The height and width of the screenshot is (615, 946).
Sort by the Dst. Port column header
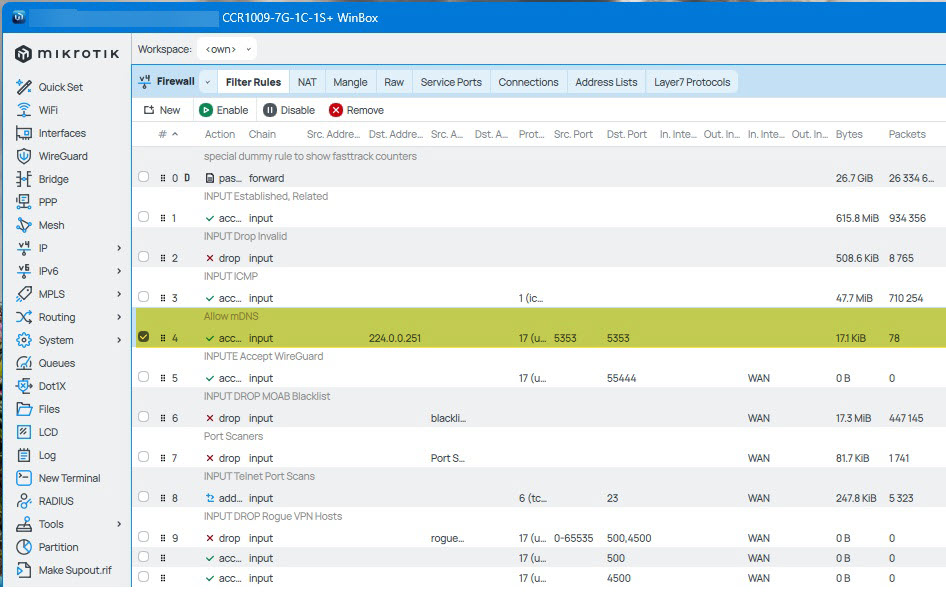point(627,134)
